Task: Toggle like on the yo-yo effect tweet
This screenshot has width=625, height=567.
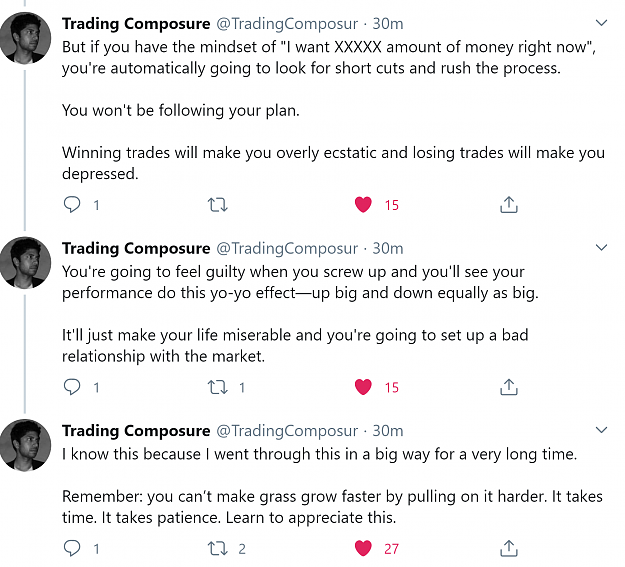Action: (363, 387)
